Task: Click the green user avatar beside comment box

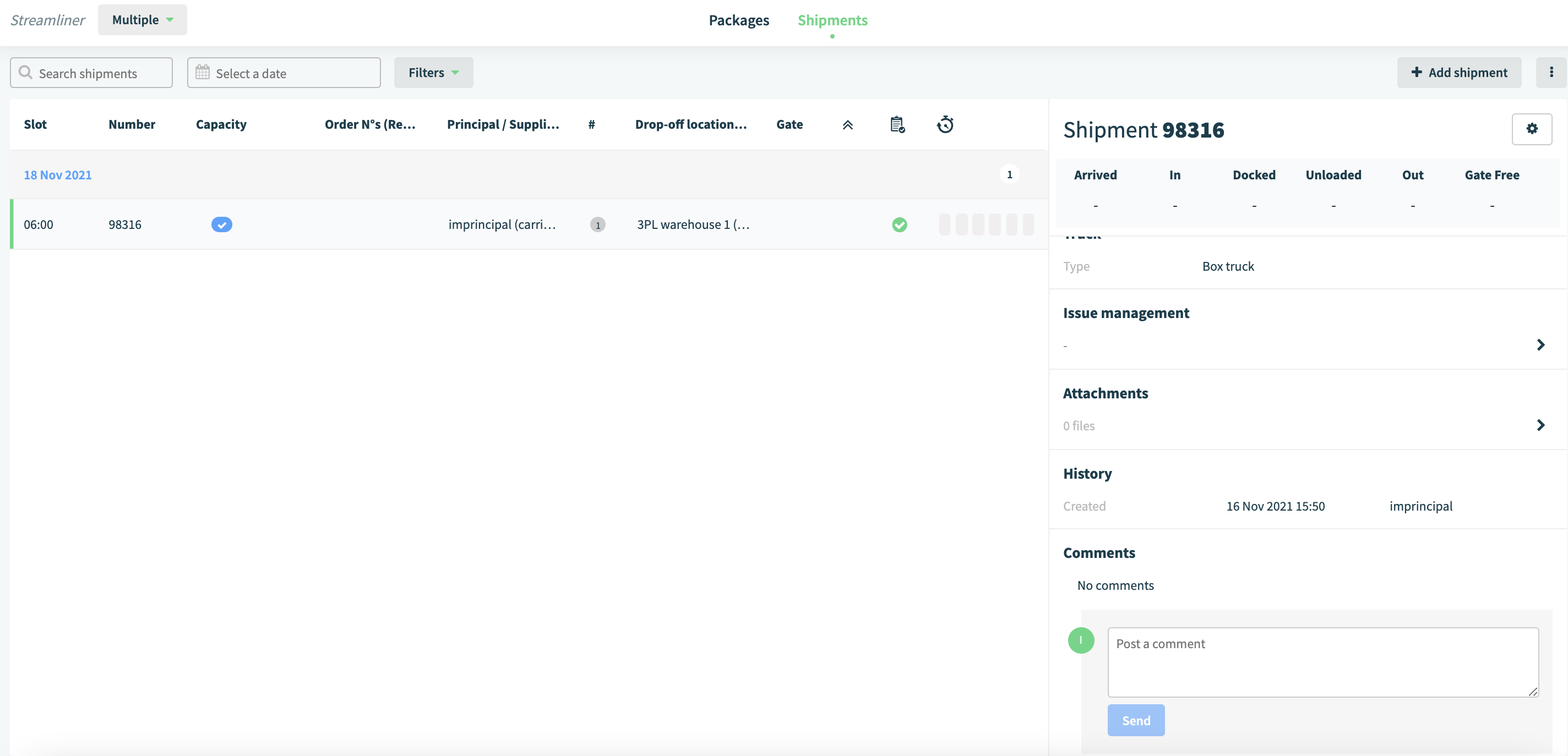Action: [1080, 640]
